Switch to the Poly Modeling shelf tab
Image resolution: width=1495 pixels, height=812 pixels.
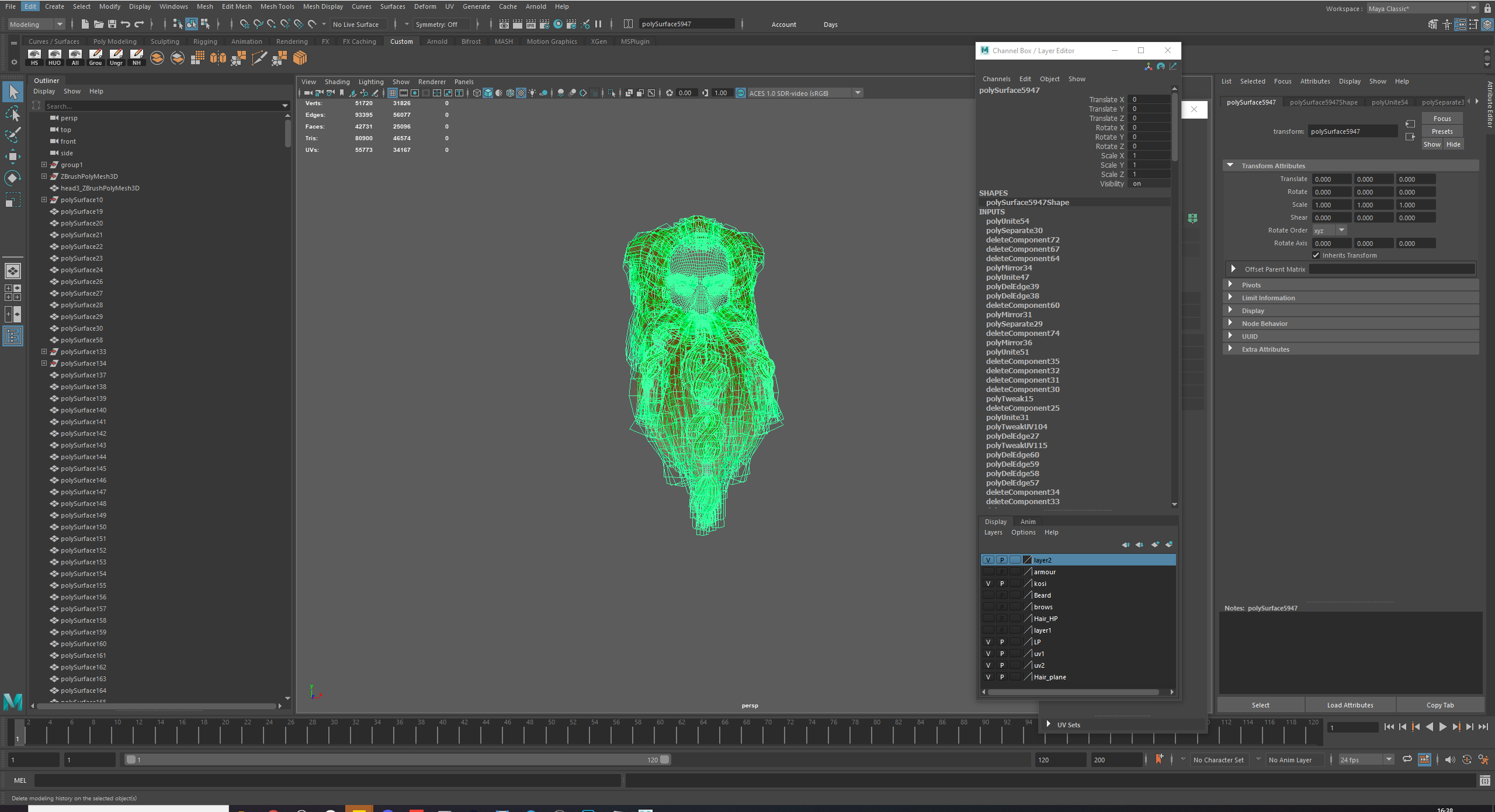(115, 41)
